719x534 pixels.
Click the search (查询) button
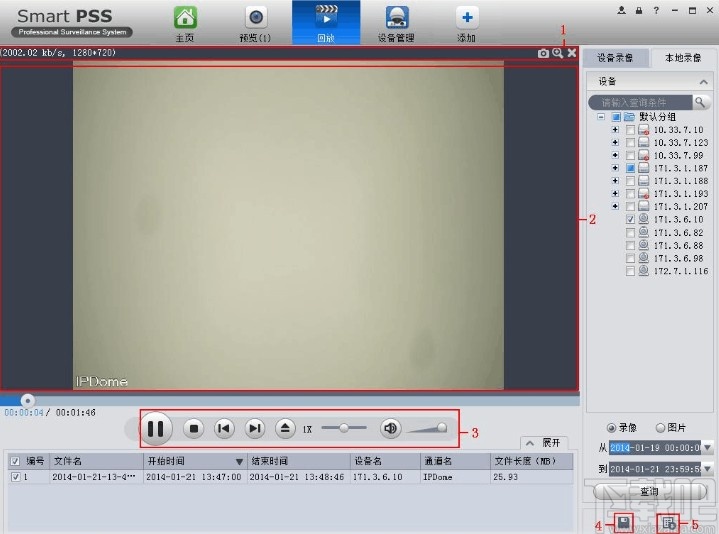click(650, 491)
